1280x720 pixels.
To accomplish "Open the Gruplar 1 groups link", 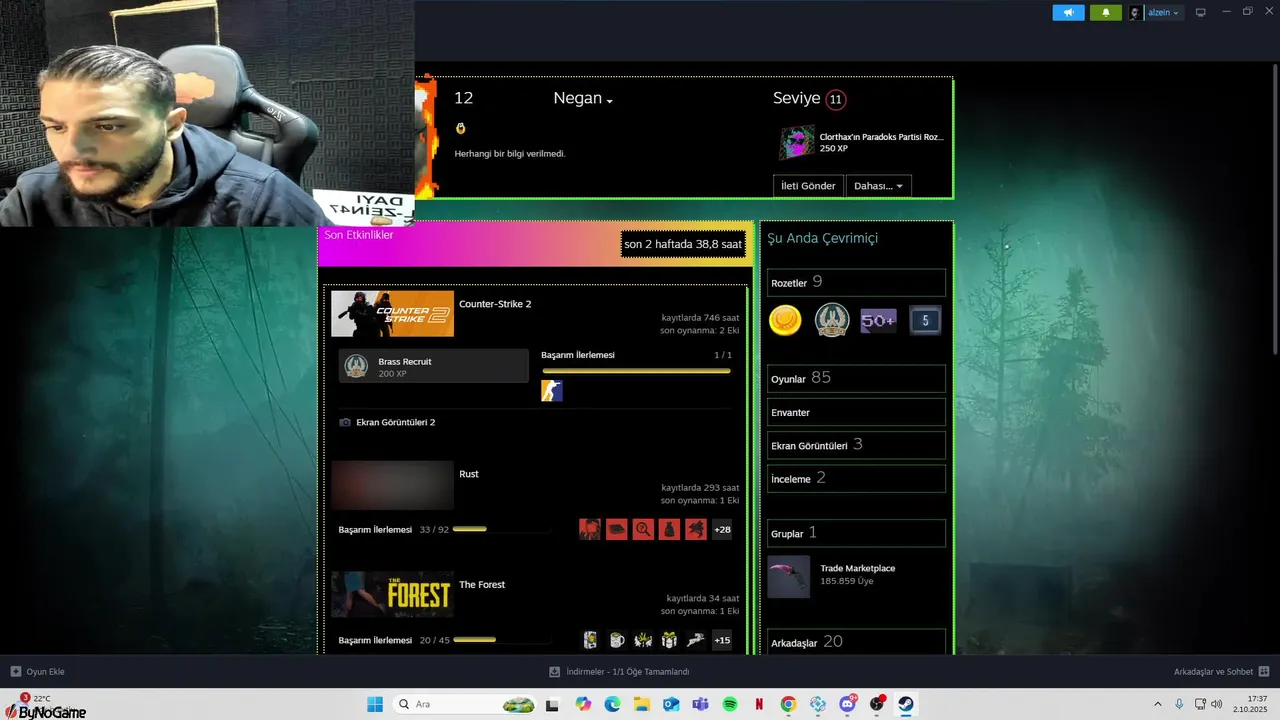I will (856, 533).
